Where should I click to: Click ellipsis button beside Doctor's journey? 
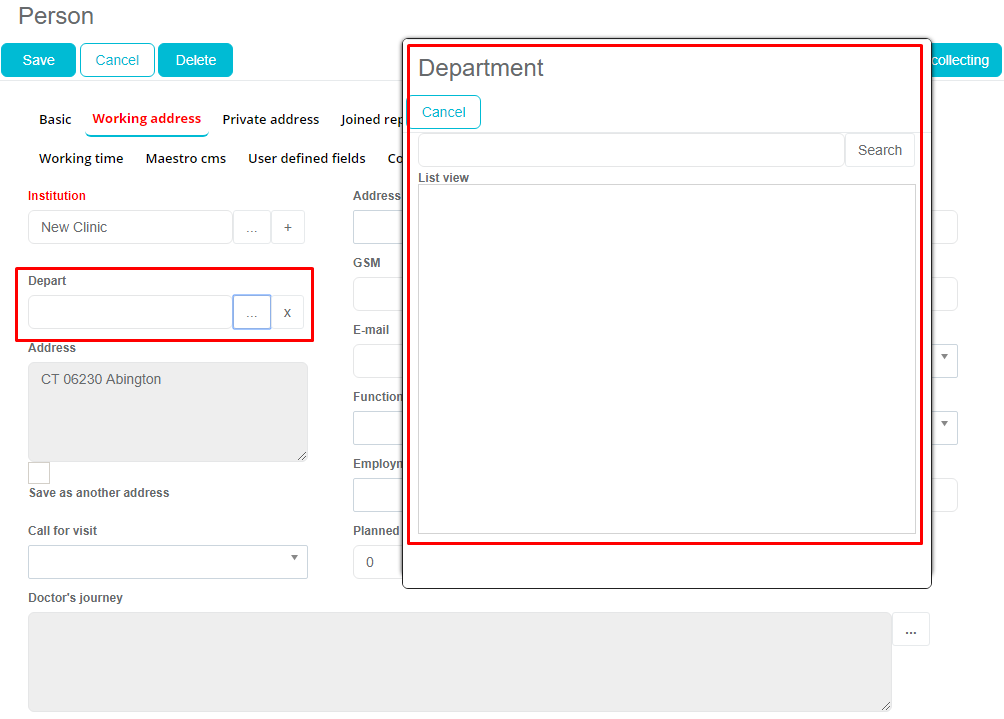coord(910,630)
